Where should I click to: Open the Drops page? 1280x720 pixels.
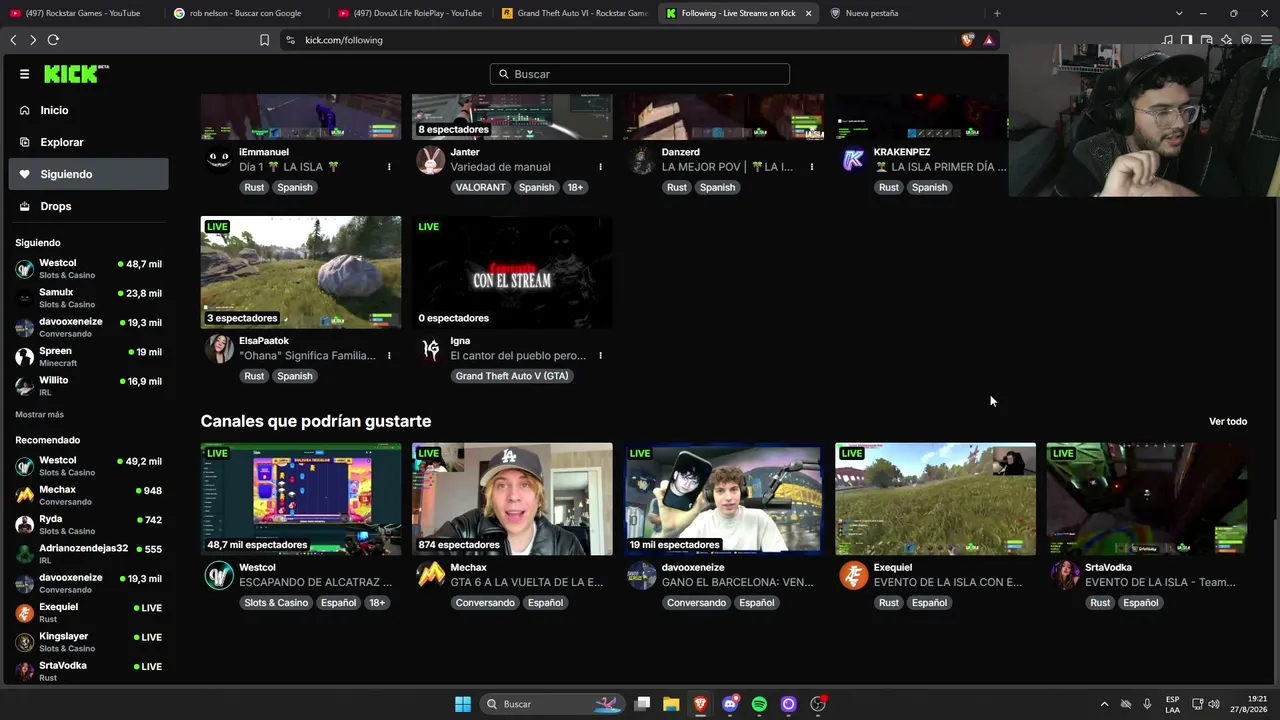[89, 206]
